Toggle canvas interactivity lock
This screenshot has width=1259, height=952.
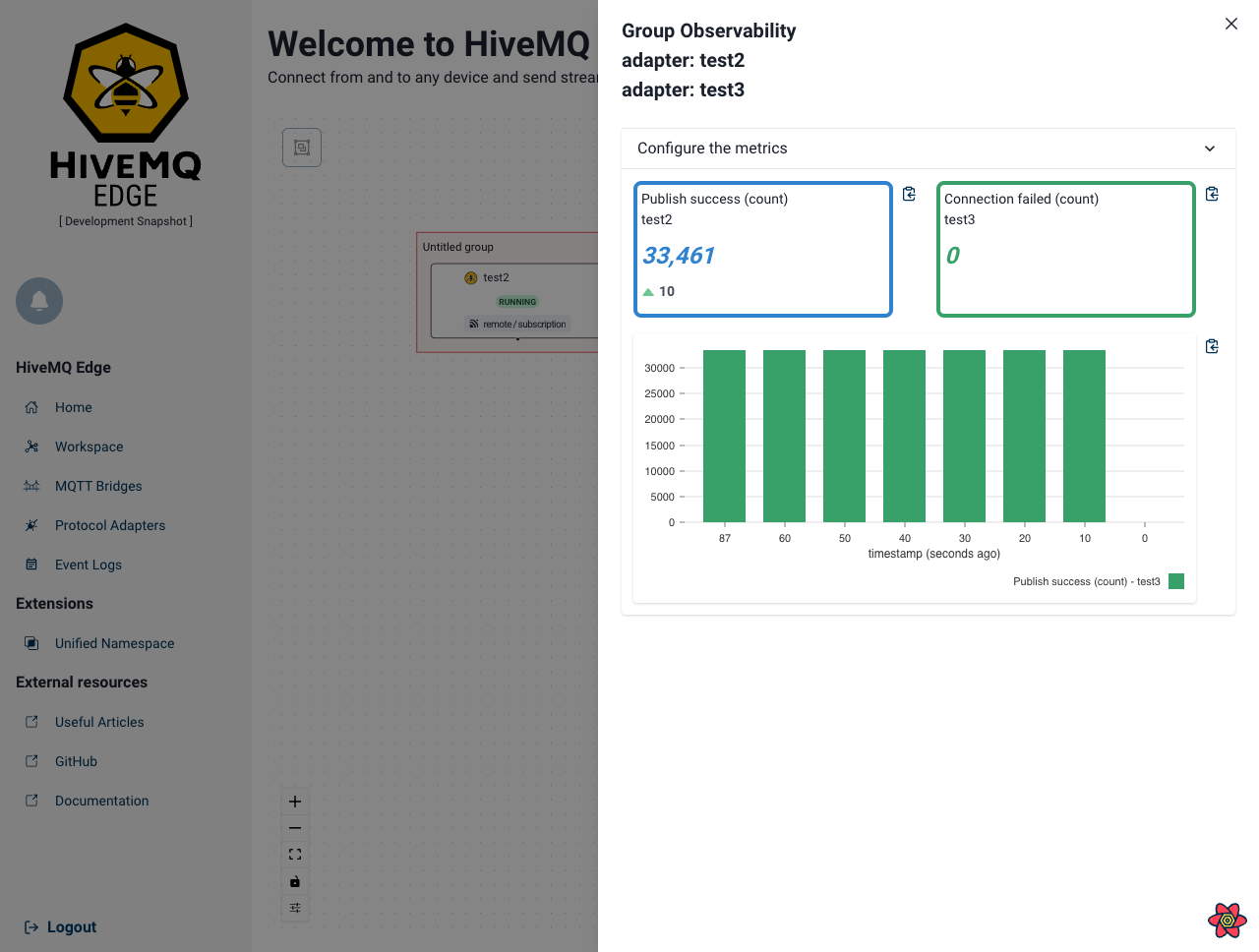tap(295, 881)
